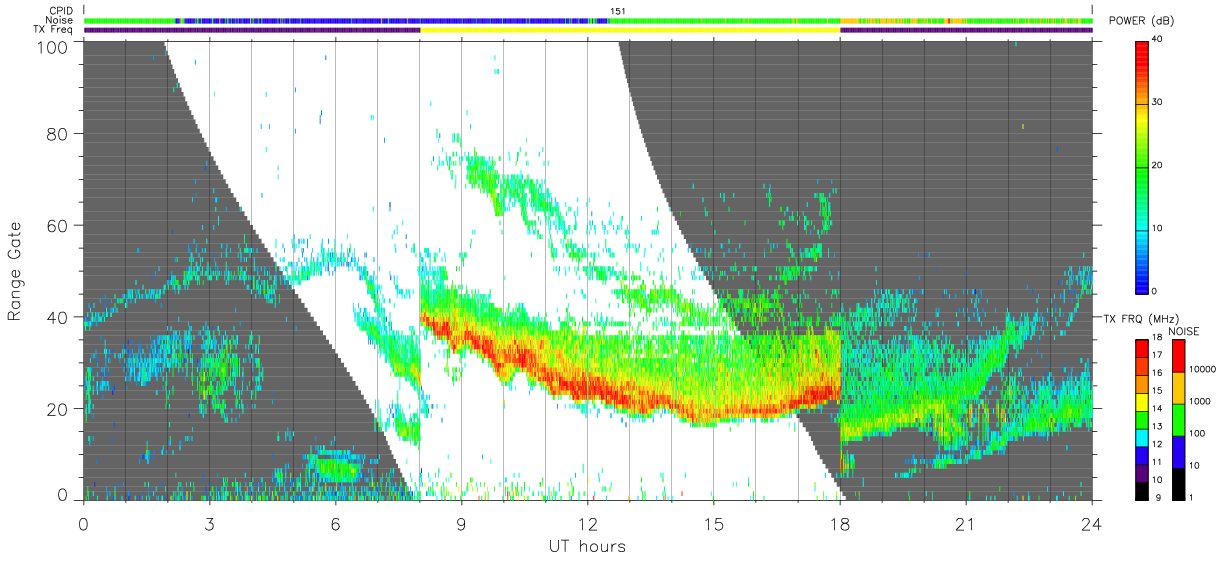Click the 100 tick on Range Gate axis

(x=52, y=46)
